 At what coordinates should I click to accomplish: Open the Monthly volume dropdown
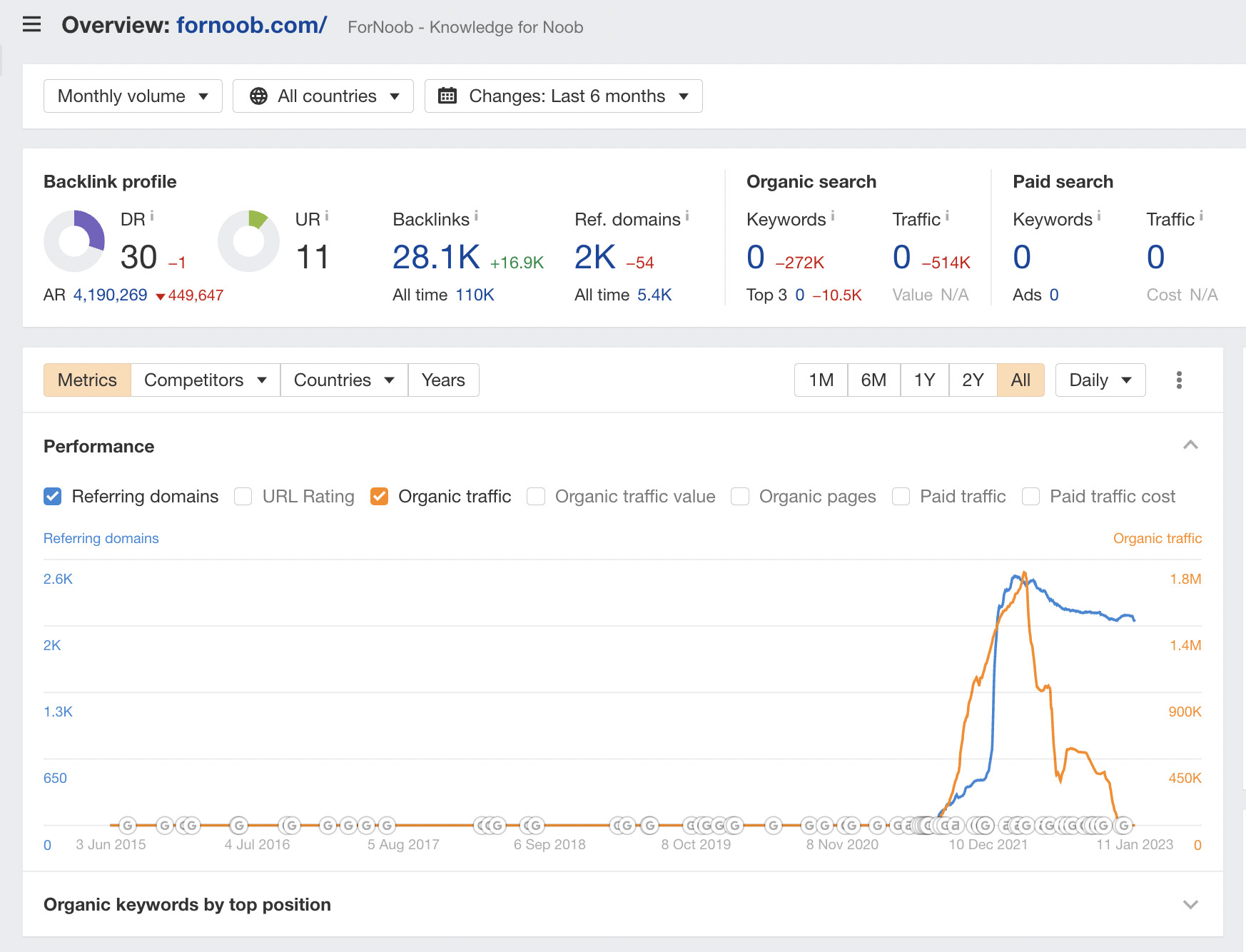tap(133, 95)
